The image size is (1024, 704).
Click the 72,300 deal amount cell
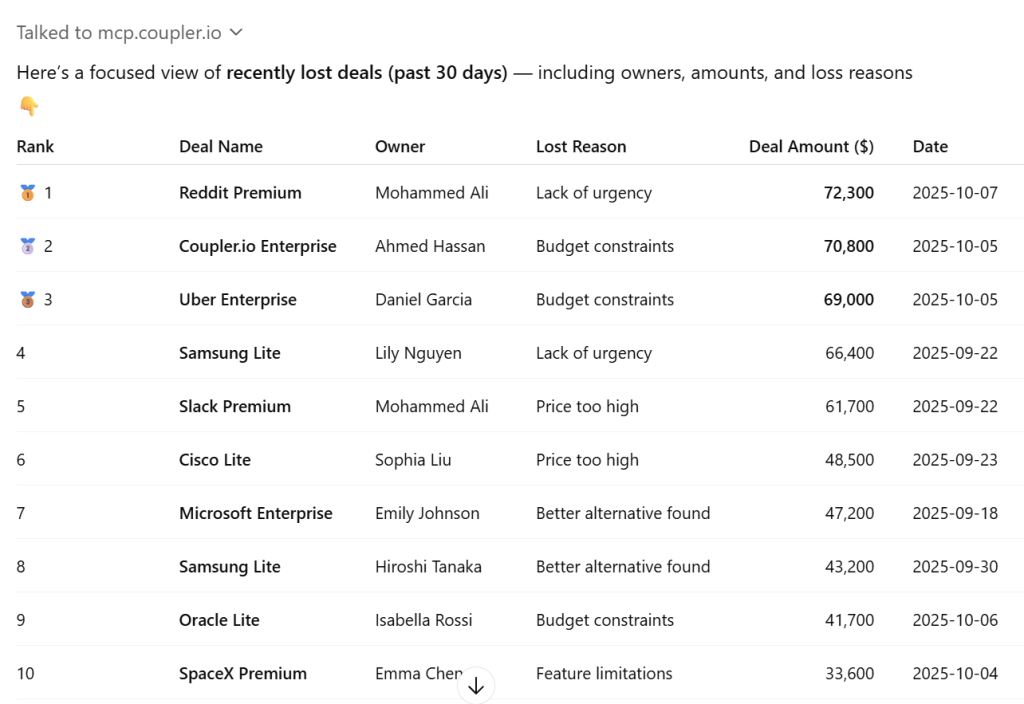pyautogui.click(x=848, y=193)
